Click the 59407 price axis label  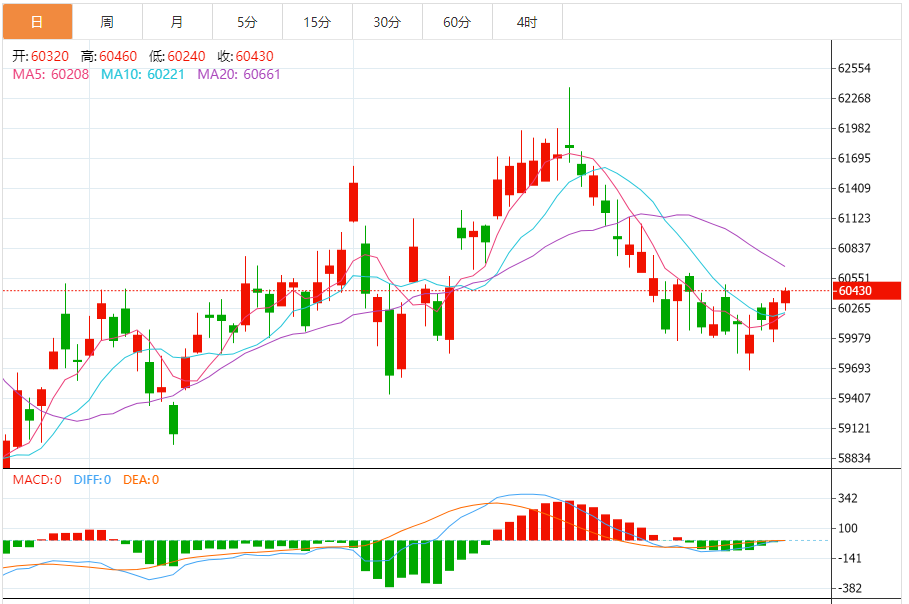(x=855, y=398)
